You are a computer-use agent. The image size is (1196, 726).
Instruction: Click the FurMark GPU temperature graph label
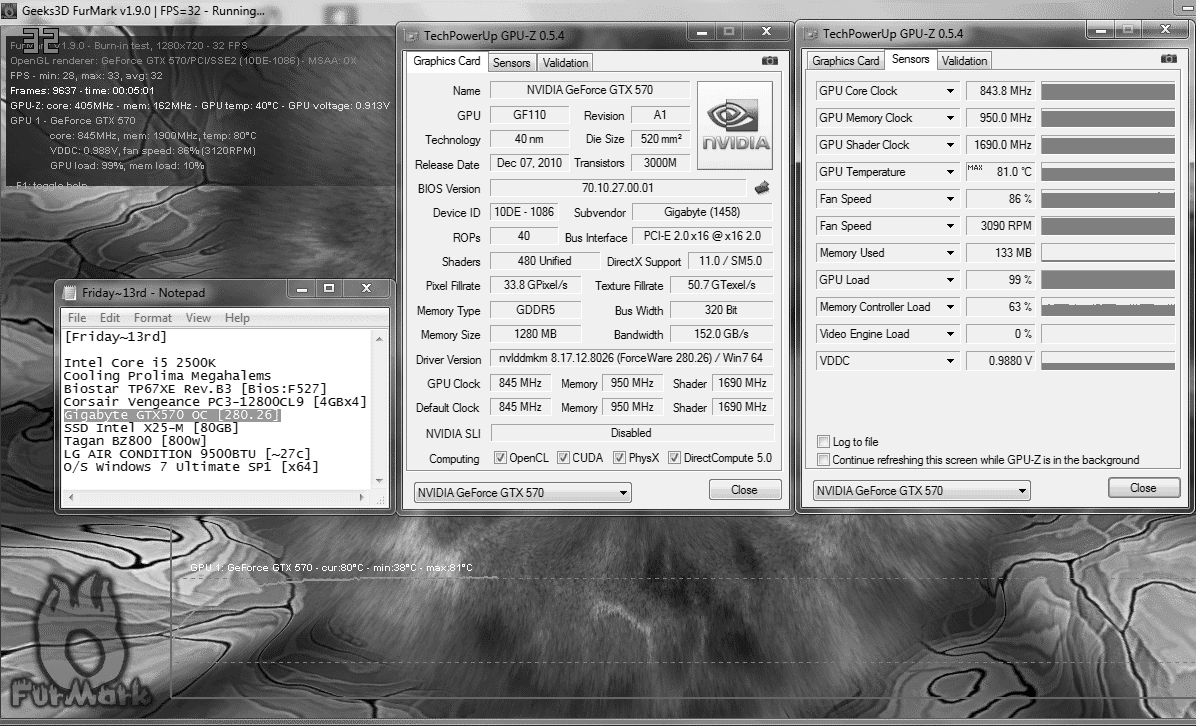pyautogui.click(x=331, y=567)
